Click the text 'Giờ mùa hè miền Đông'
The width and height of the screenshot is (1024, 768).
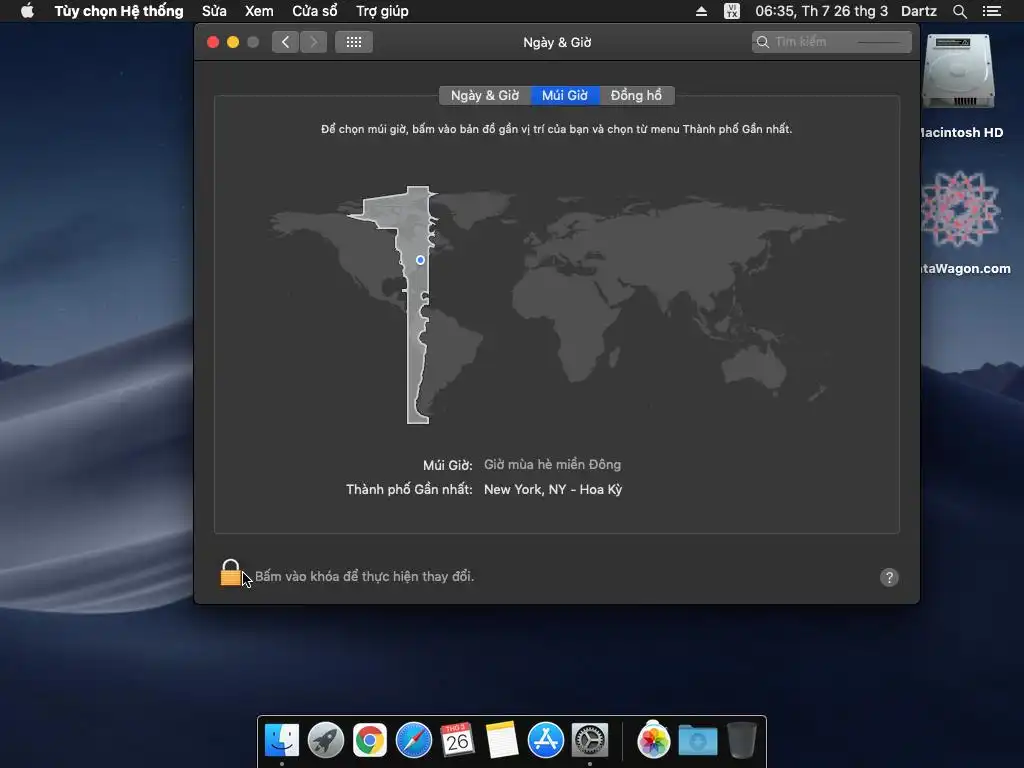pos(552,464)
